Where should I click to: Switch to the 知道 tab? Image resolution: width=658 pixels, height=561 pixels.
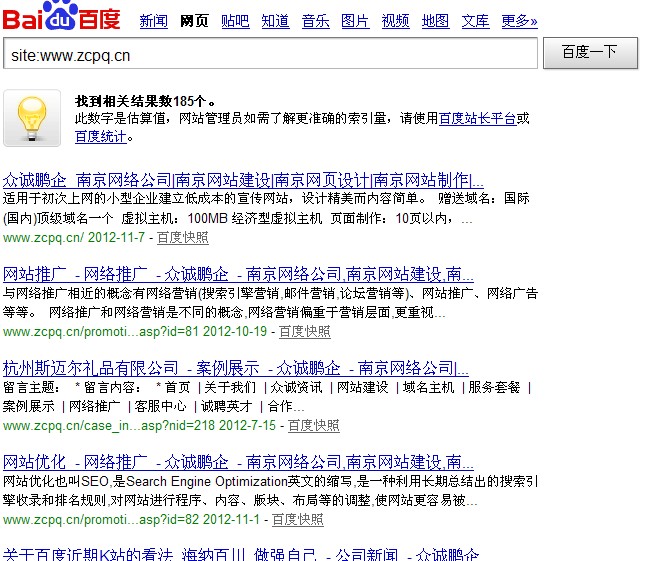tap(275, 21)
